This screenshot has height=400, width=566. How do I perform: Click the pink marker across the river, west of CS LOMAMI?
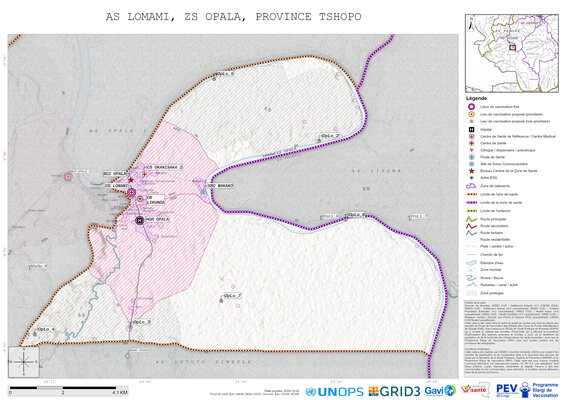pos(68,177)
